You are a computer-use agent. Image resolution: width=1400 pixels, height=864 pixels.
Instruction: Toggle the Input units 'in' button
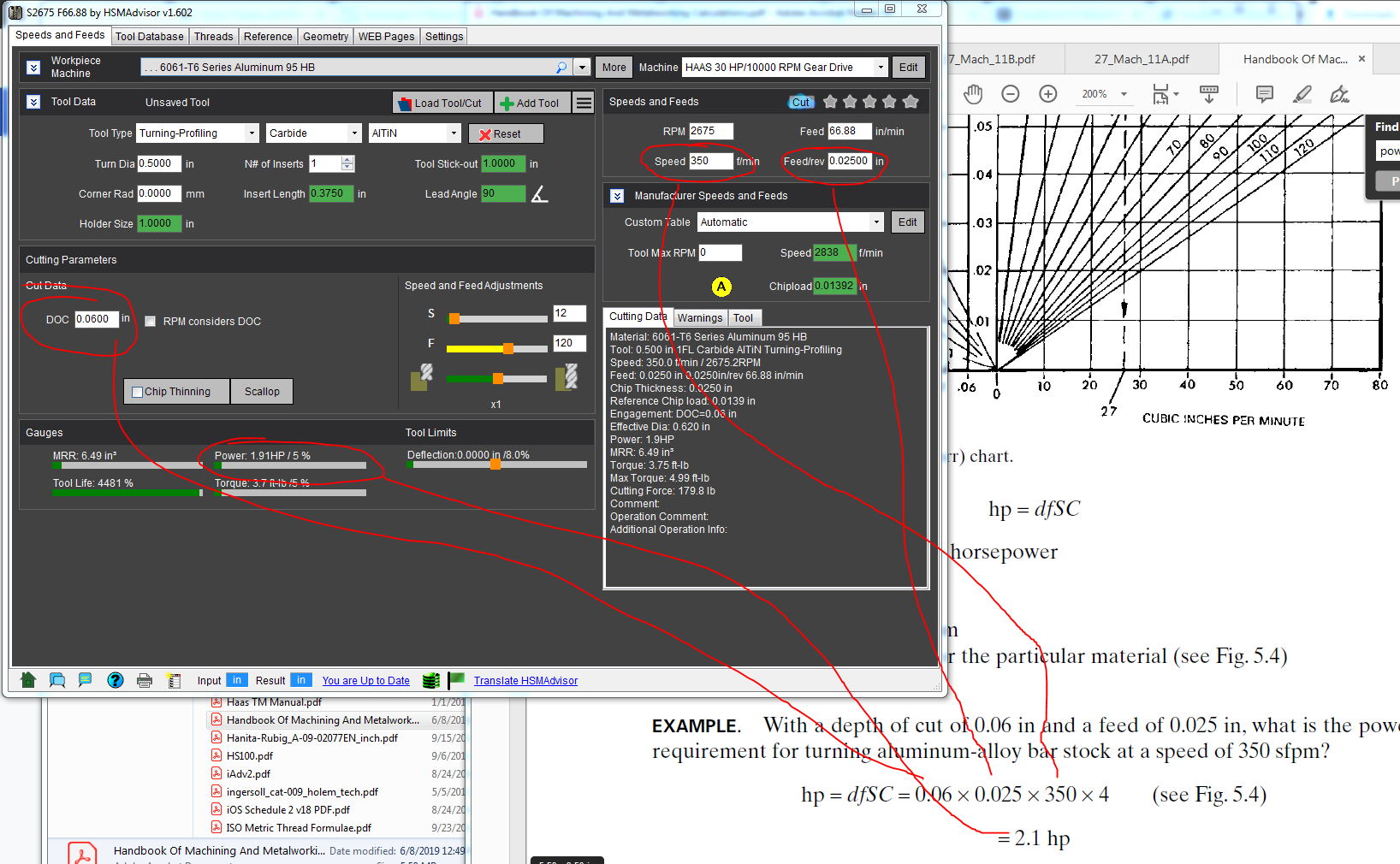point(237,680)
